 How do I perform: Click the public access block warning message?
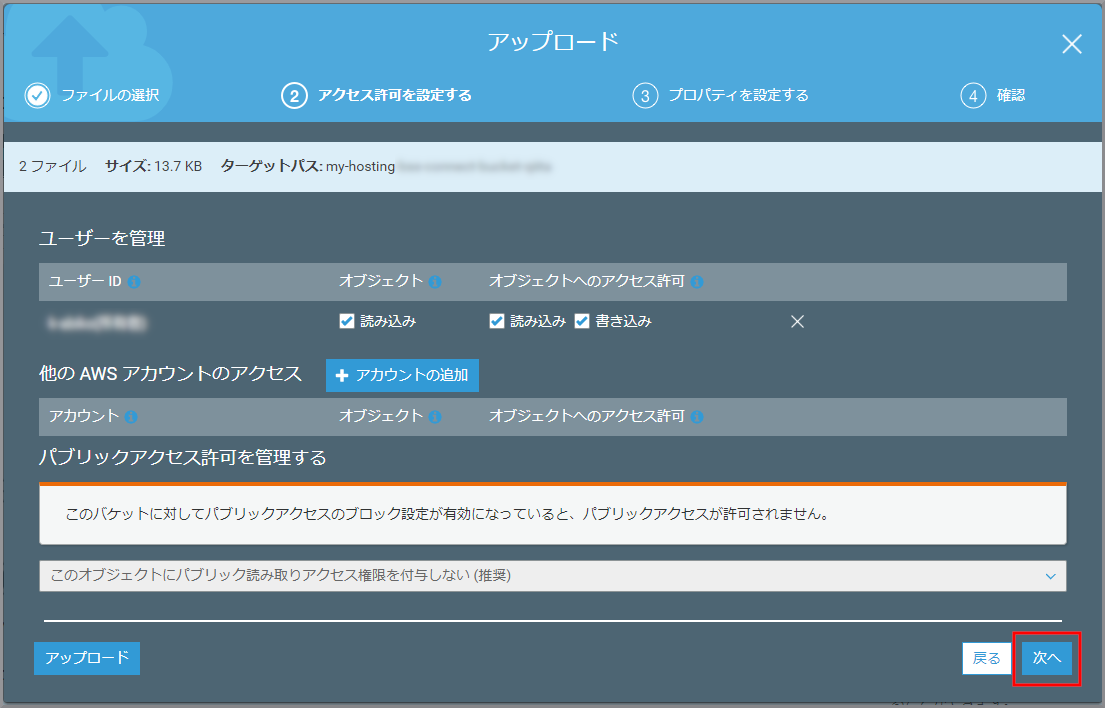552,514
